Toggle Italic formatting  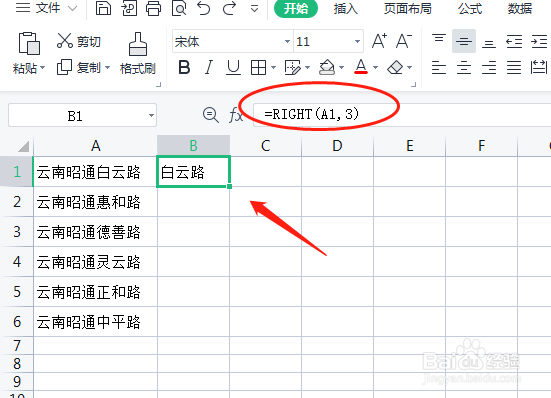pos(209,67)
